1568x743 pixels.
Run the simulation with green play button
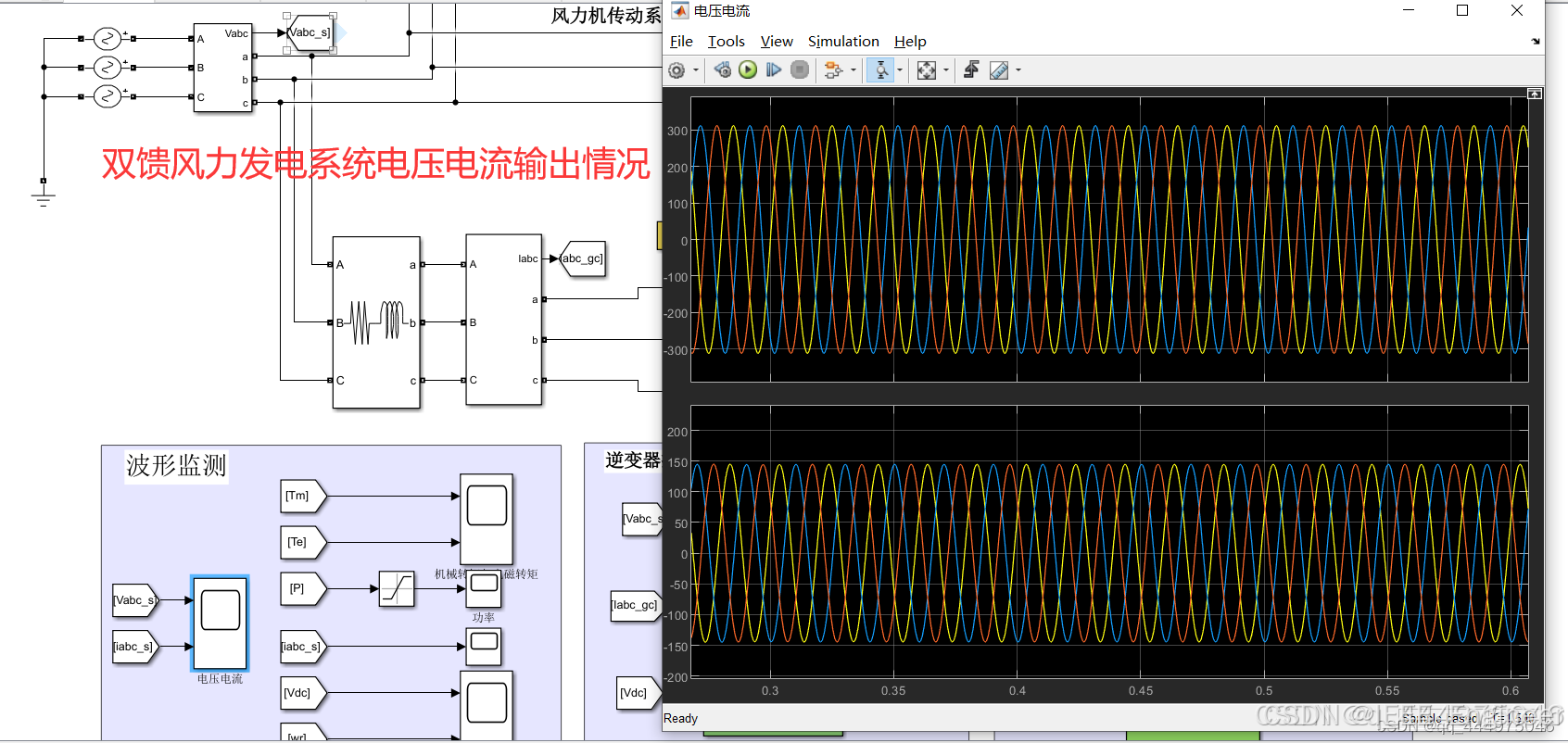point(748,70)
